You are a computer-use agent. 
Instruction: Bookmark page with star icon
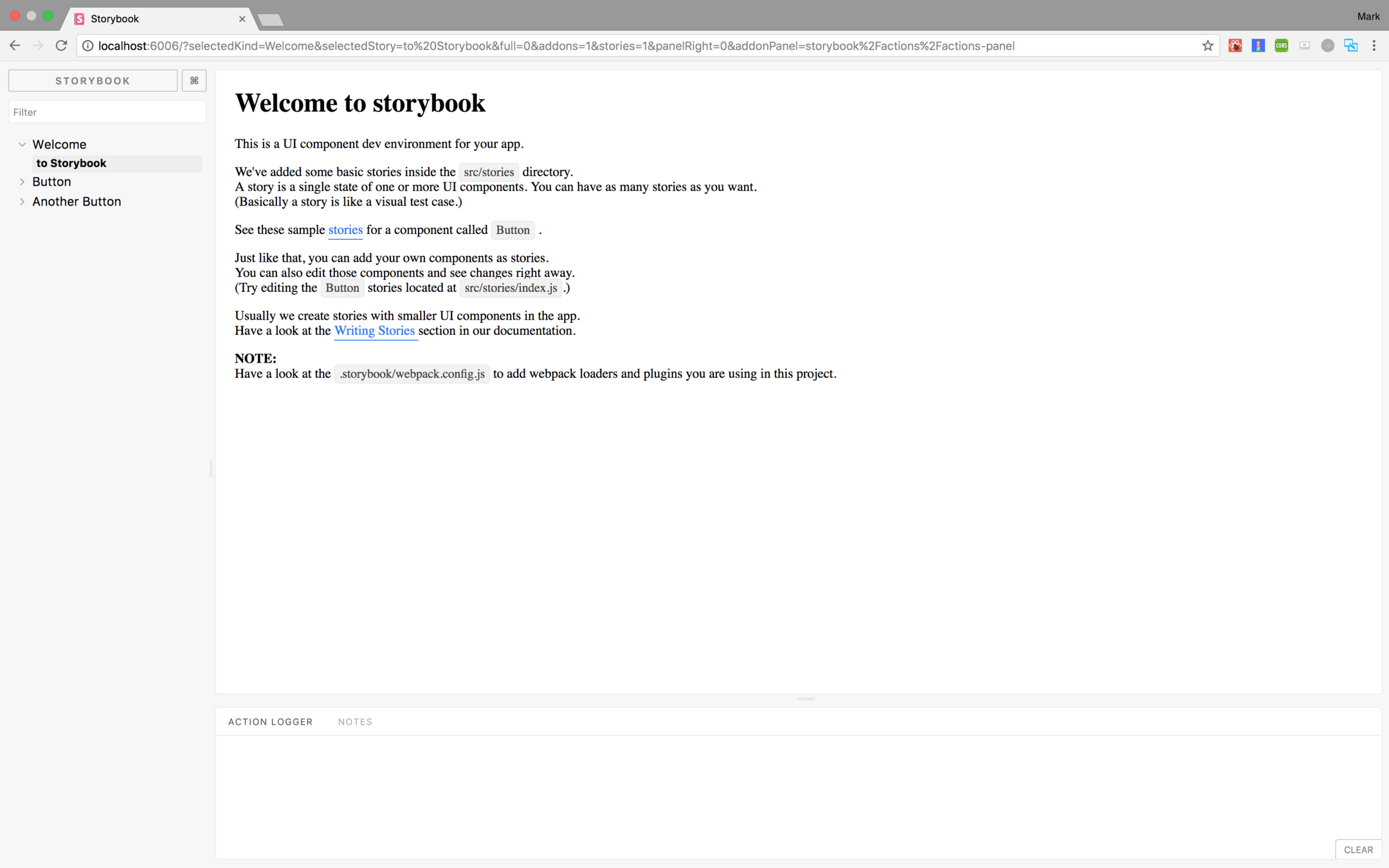click(x=1207, y=46)
